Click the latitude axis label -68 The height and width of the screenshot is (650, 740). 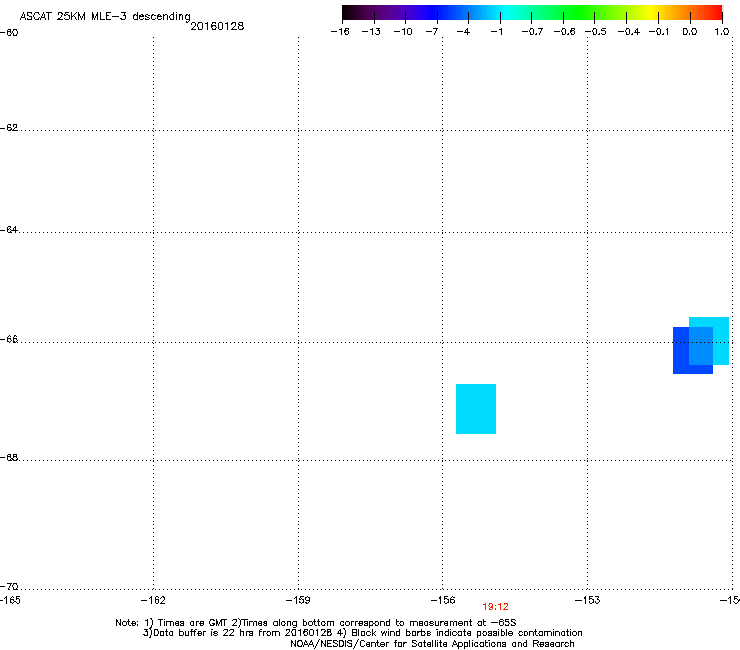click(x=9, y=457)
